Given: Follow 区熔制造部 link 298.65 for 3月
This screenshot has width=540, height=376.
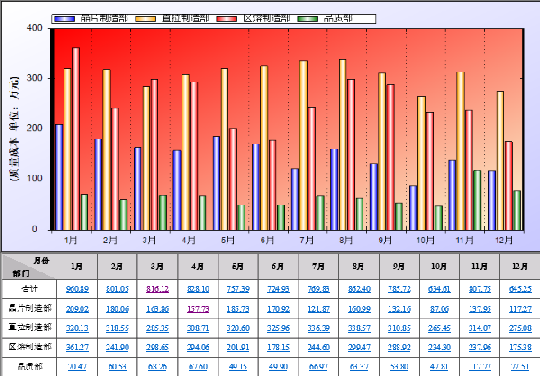Looking at the screenshot, I should 157,347.
